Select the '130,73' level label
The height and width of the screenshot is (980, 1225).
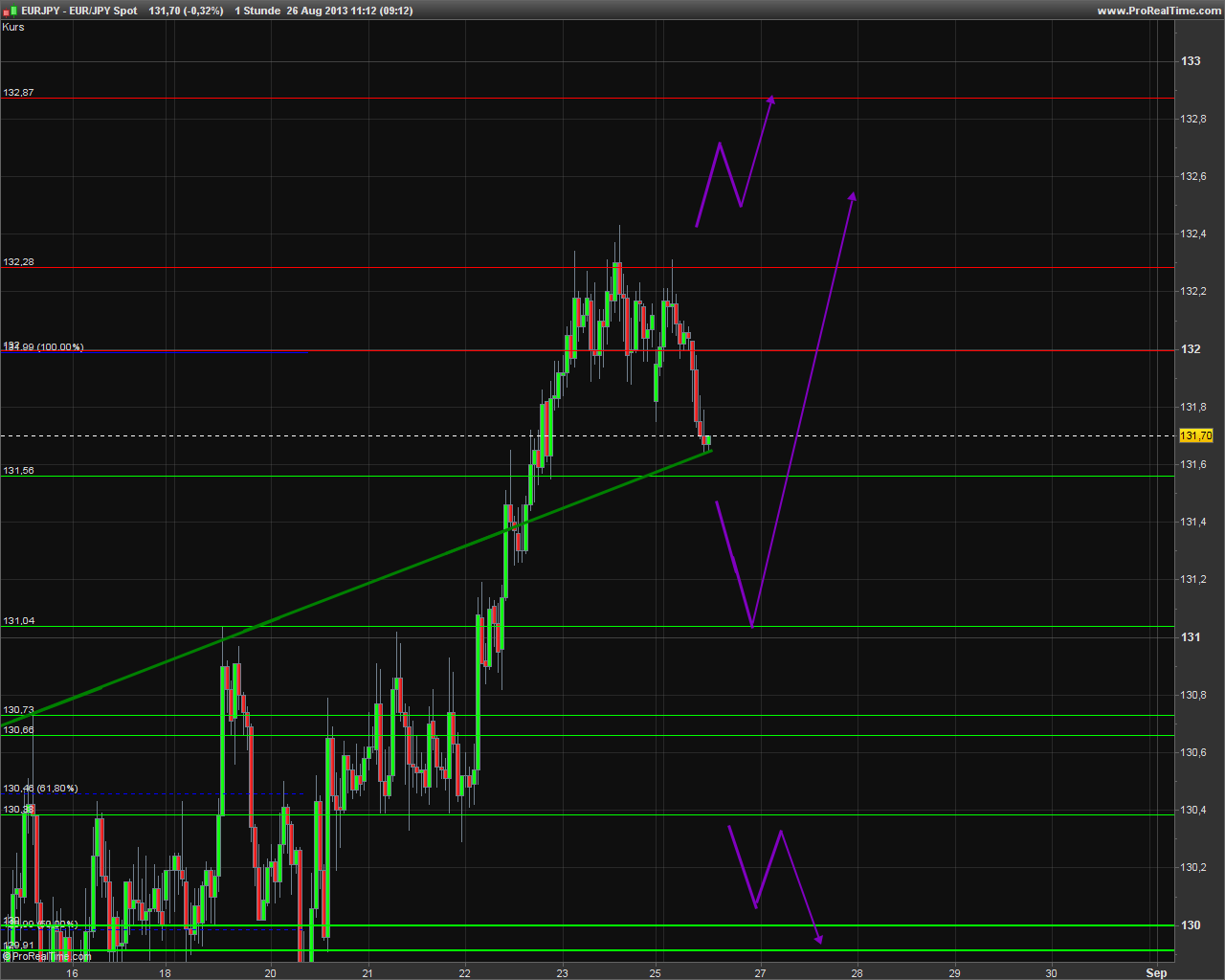coord(18,710)
